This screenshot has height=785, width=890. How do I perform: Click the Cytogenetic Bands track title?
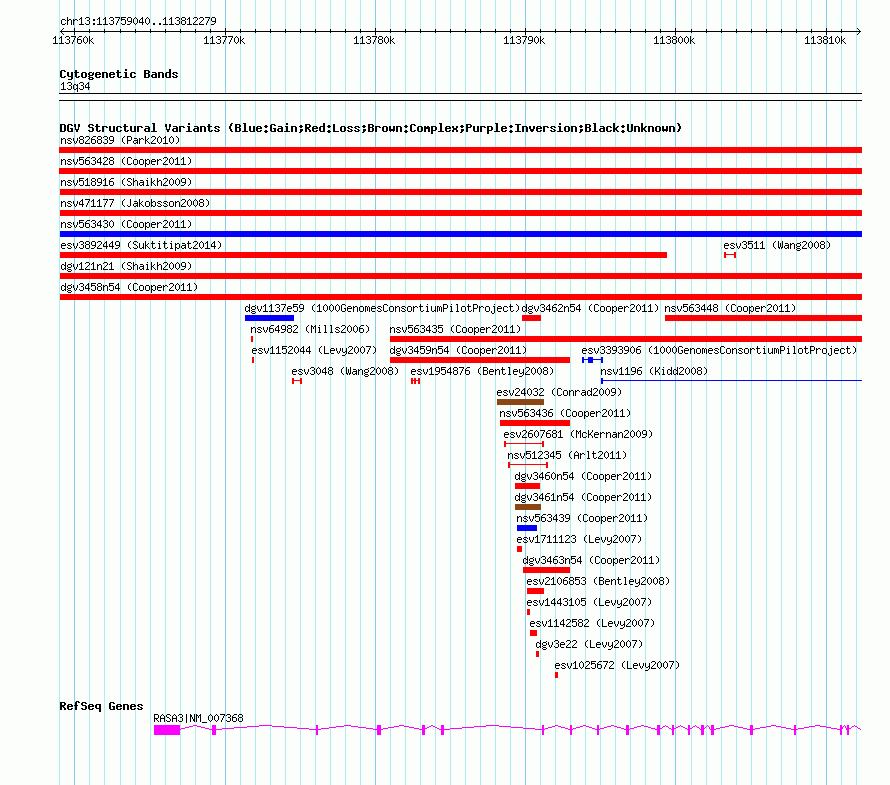coord(119,74)
